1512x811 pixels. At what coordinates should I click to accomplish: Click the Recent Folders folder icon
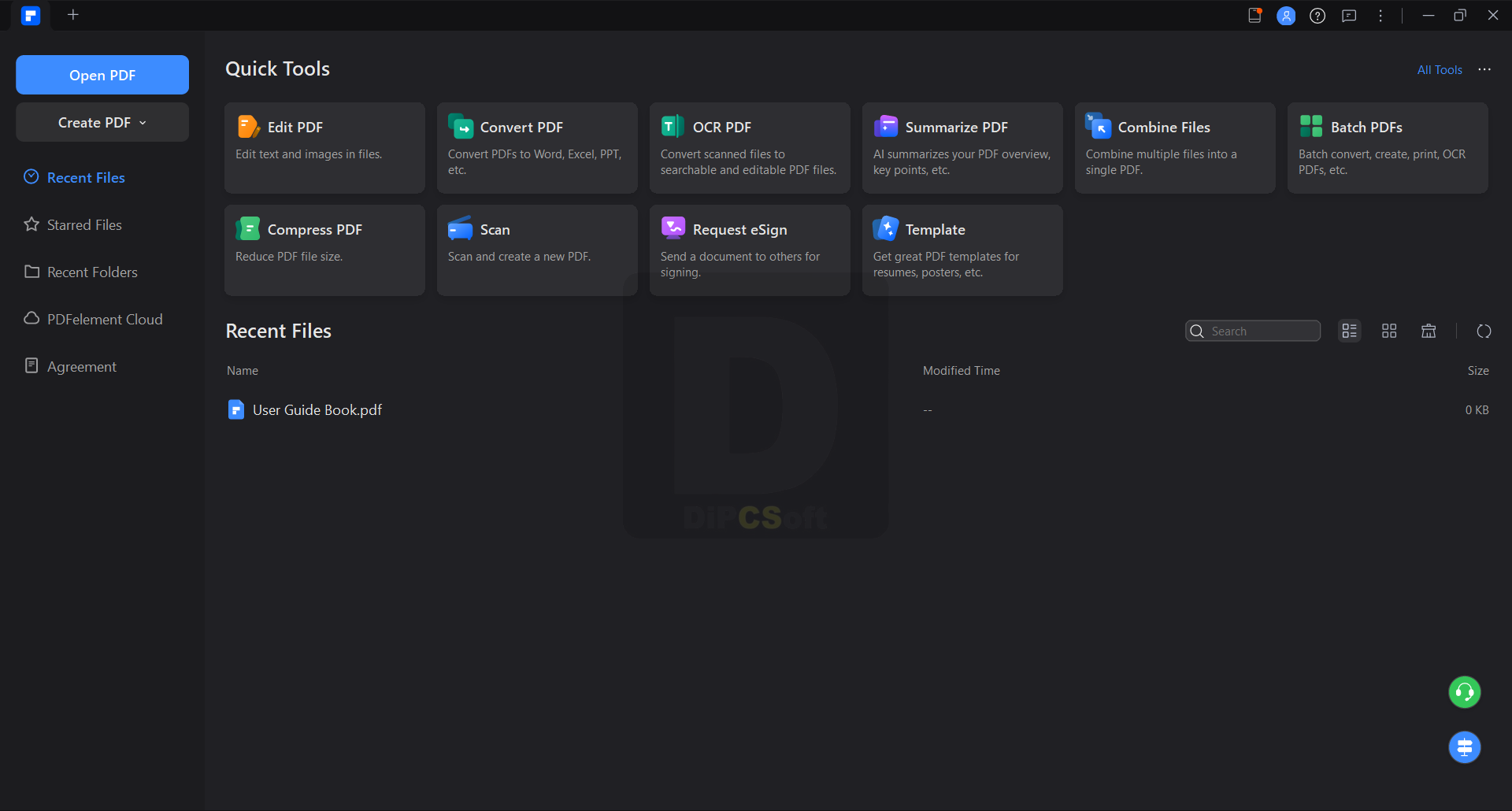click(x=31, y=271)
